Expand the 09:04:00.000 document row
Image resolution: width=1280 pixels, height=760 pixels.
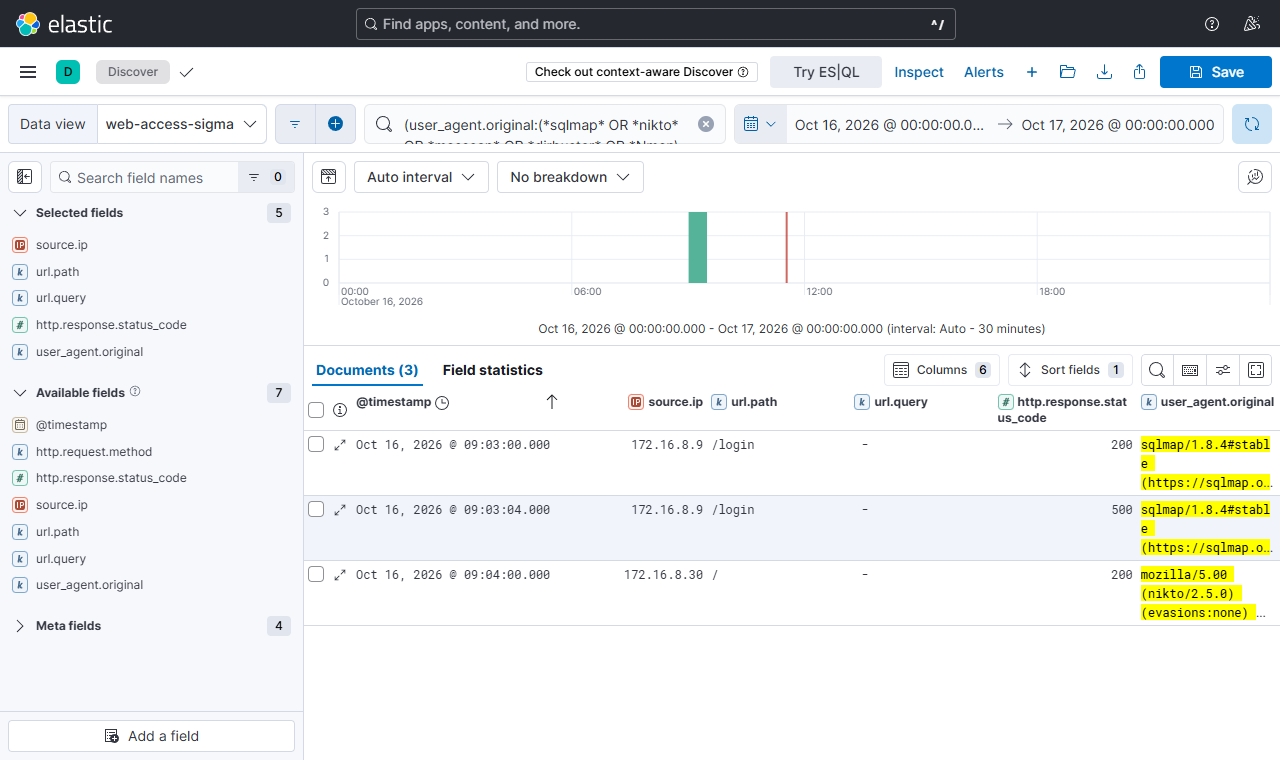[x=340, y=575]
